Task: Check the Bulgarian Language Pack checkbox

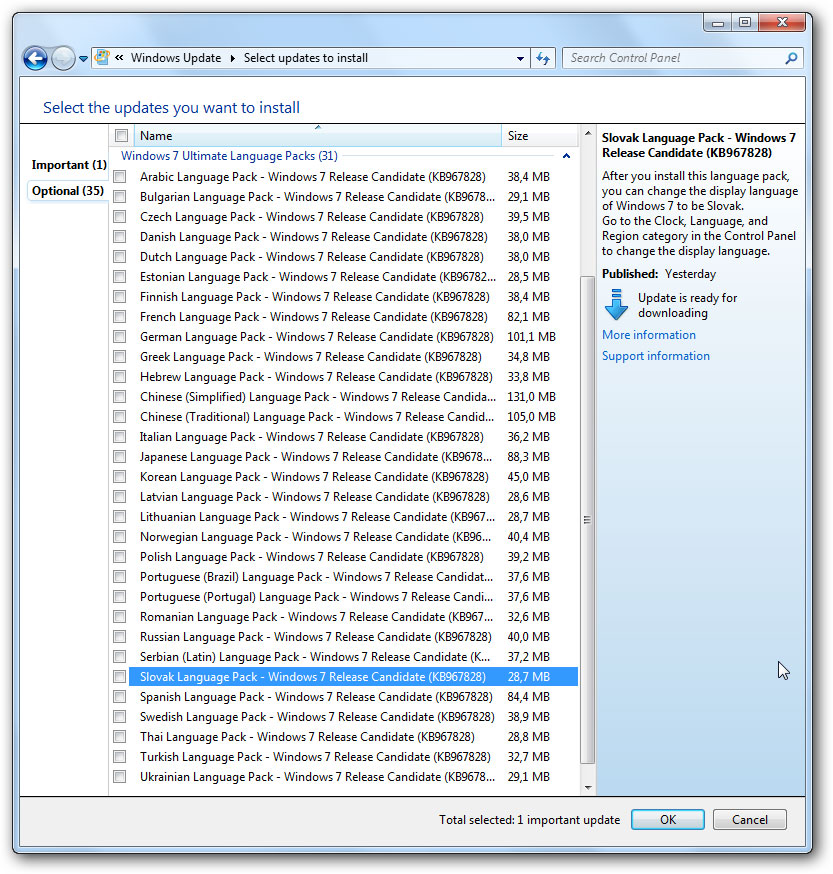Action: point(119,197)
